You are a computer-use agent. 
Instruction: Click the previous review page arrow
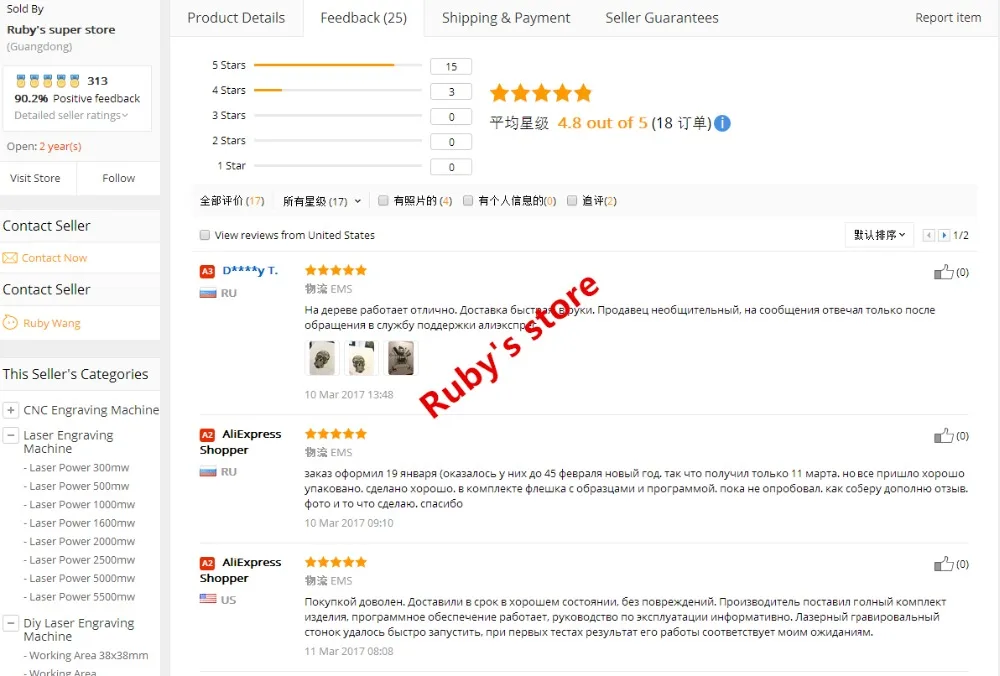929,235
